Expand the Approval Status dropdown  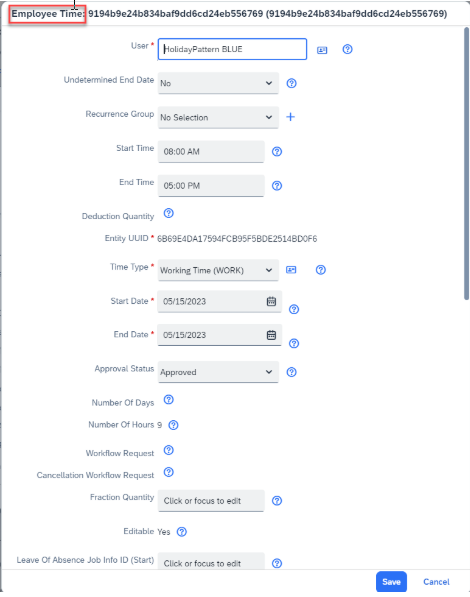(218, 372)
